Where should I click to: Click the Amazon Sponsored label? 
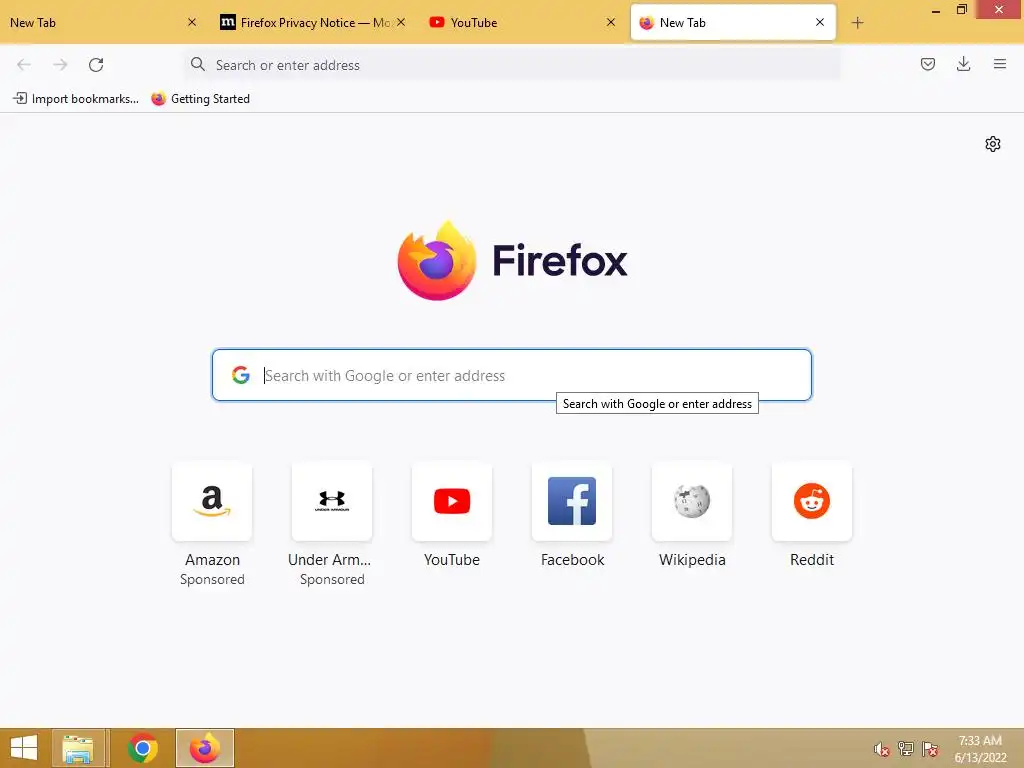click(x=212, y=579)
